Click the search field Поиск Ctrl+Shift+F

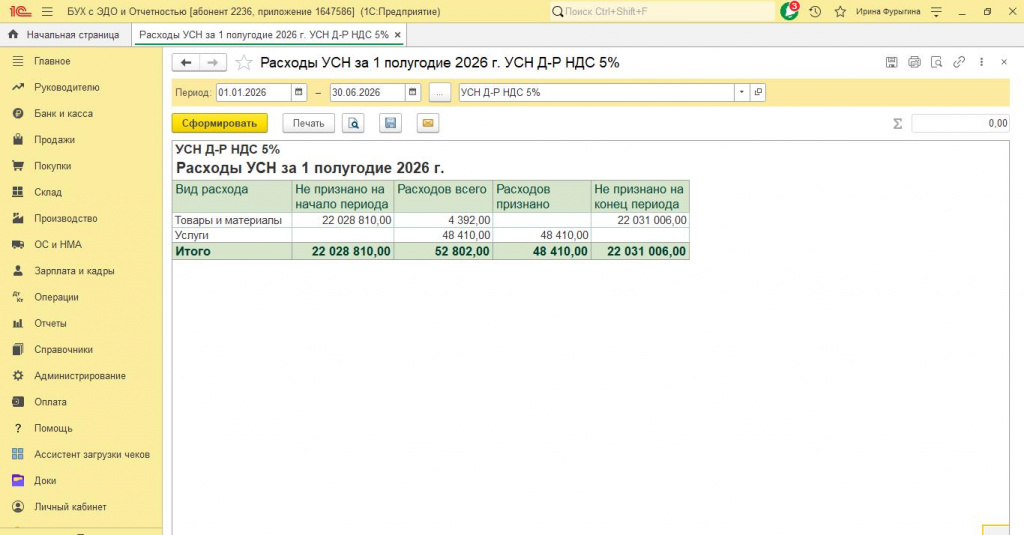click(x=663, y=11)
